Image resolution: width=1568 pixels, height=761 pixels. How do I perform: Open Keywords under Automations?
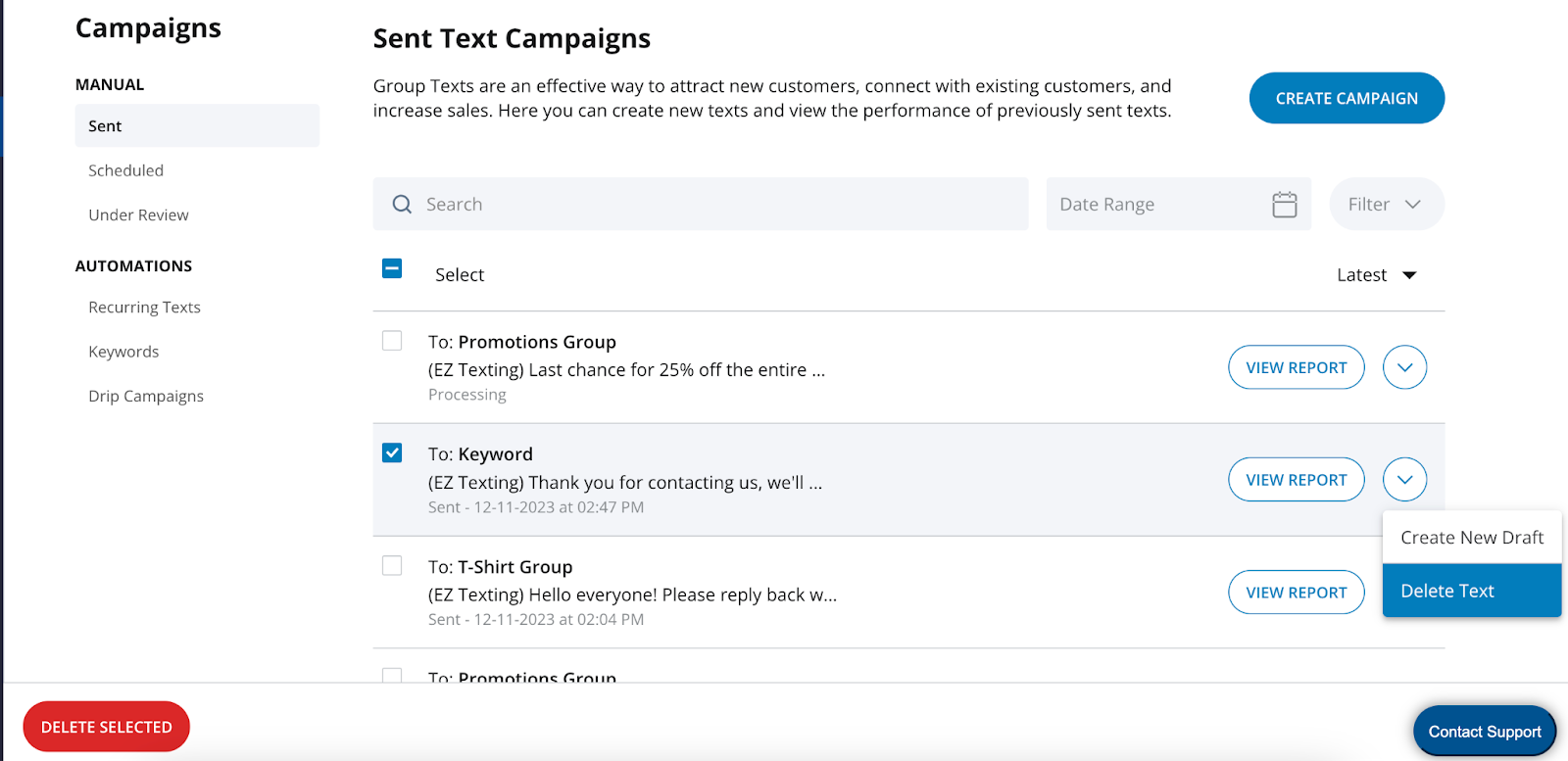coord(123,352)
